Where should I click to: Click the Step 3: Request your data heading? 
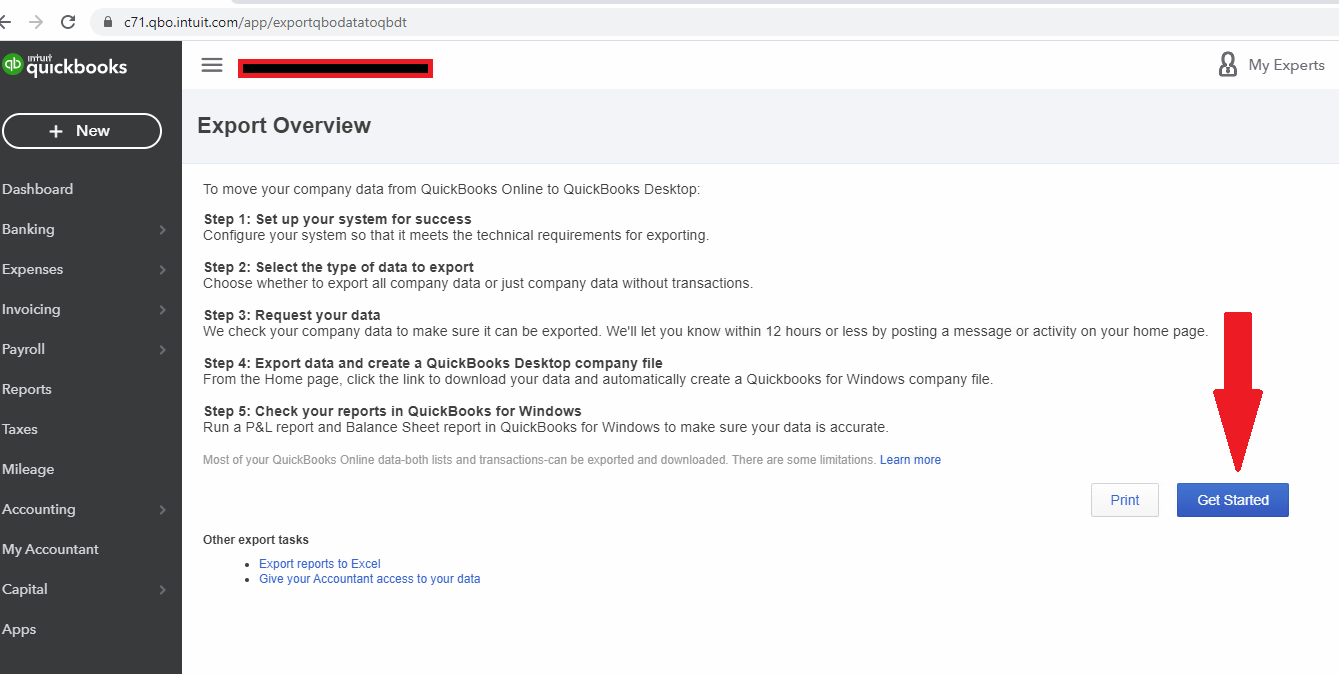point(292,315)
